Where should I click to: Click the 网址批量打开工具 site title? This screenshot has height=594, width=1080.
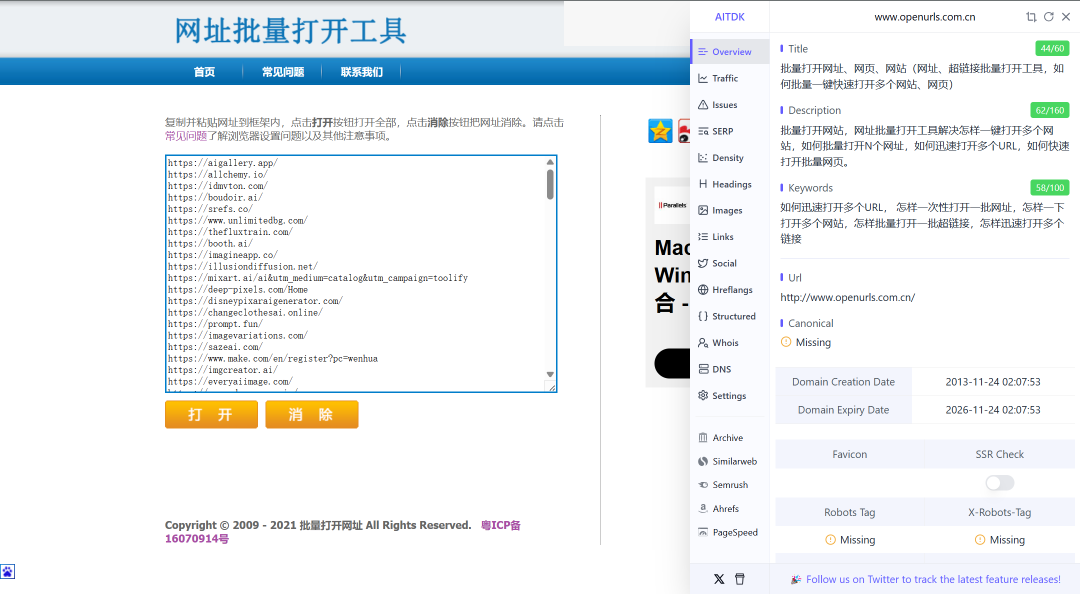coord(290,30)
